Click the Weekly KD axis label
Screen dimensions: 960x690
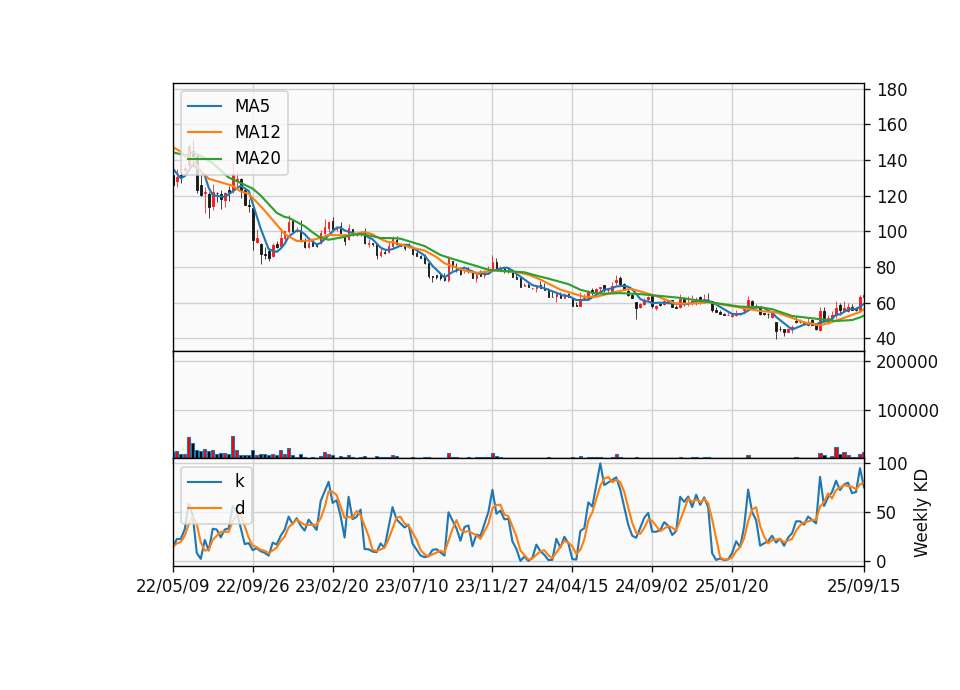920,514
